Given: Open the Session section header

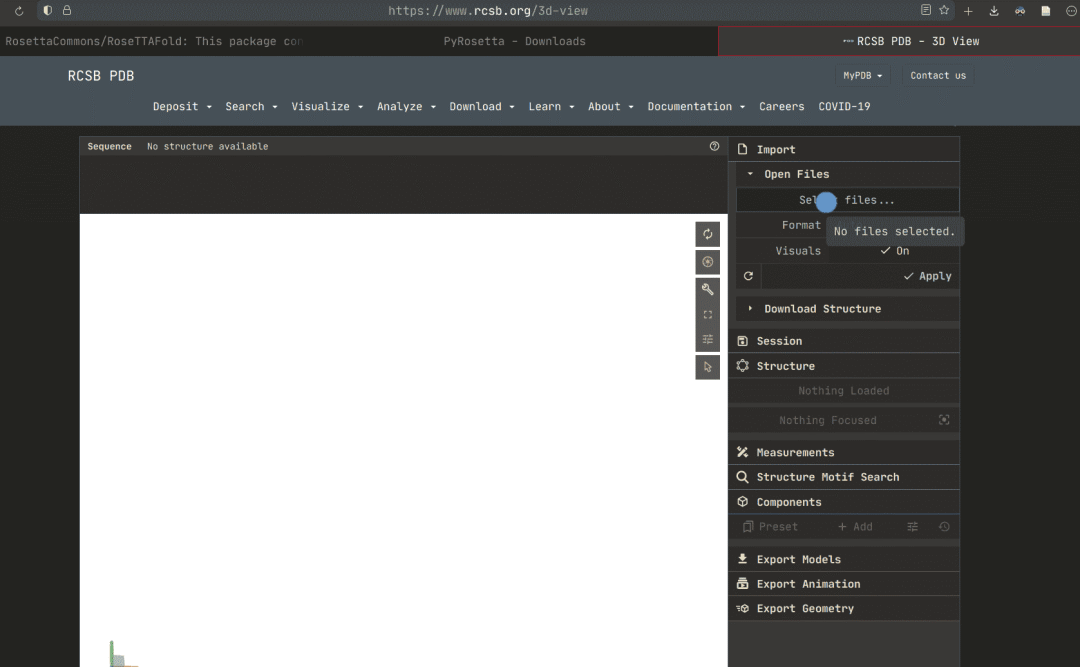Looking at the screenshot, I should tap(844, 341).
